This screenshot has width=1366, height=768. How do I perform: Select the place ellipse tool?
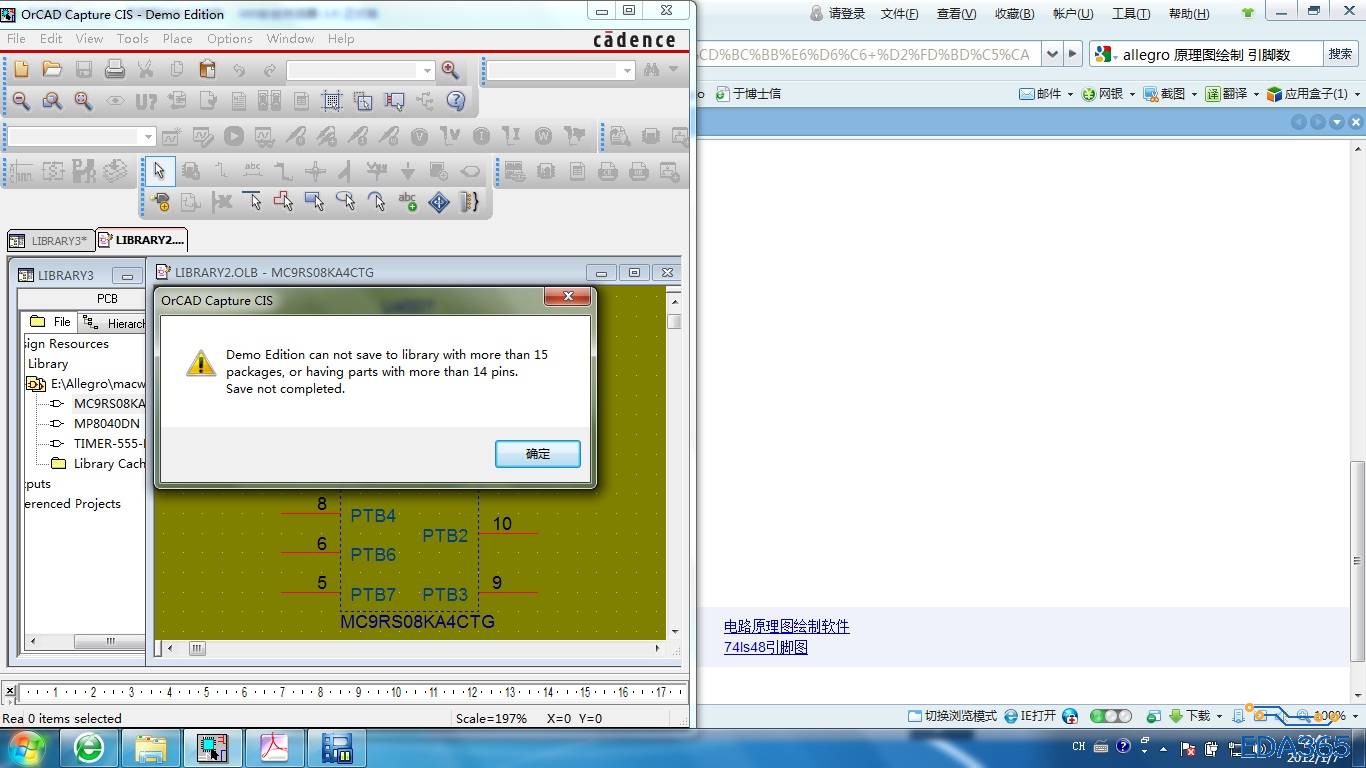coord(346,201)
